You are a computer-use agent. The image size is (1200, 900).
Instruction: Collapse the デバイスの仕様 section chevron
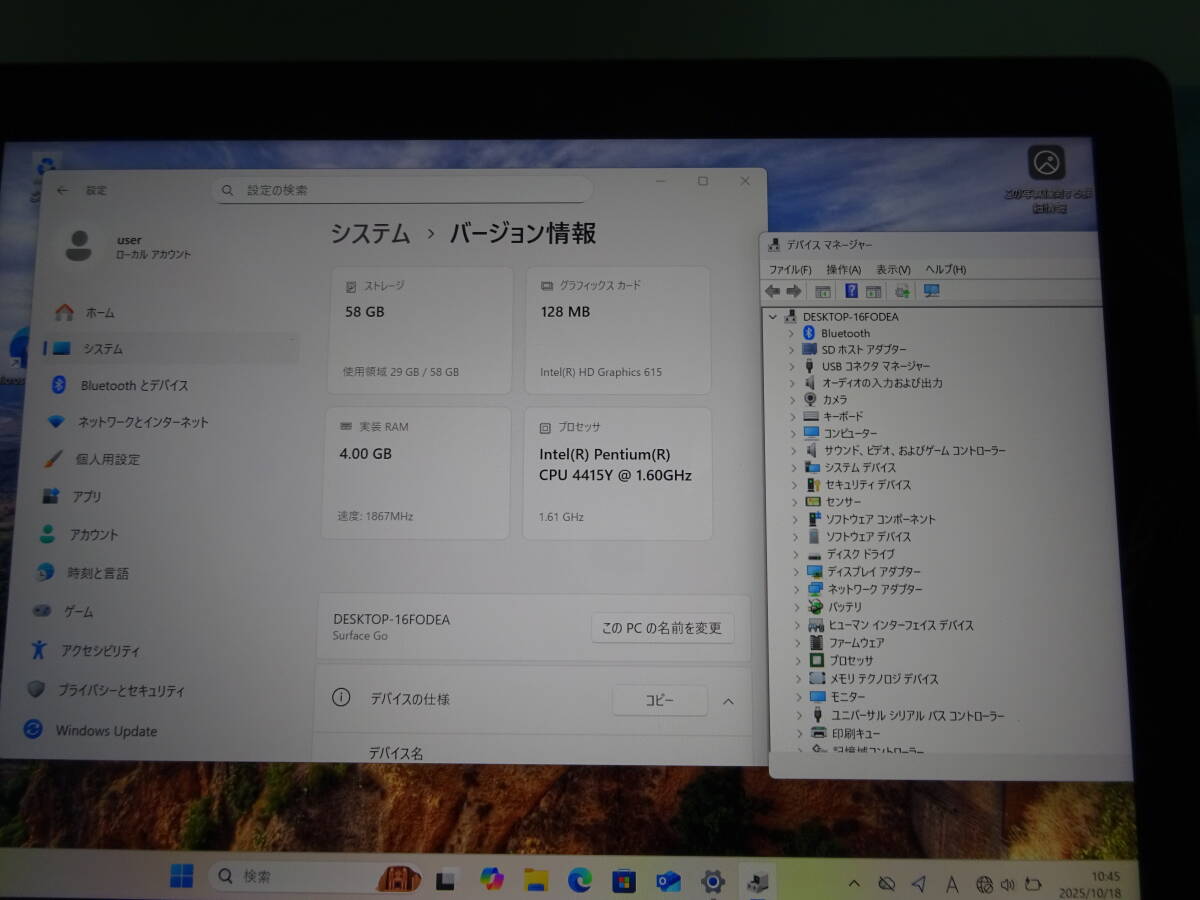tap(729, 700)
